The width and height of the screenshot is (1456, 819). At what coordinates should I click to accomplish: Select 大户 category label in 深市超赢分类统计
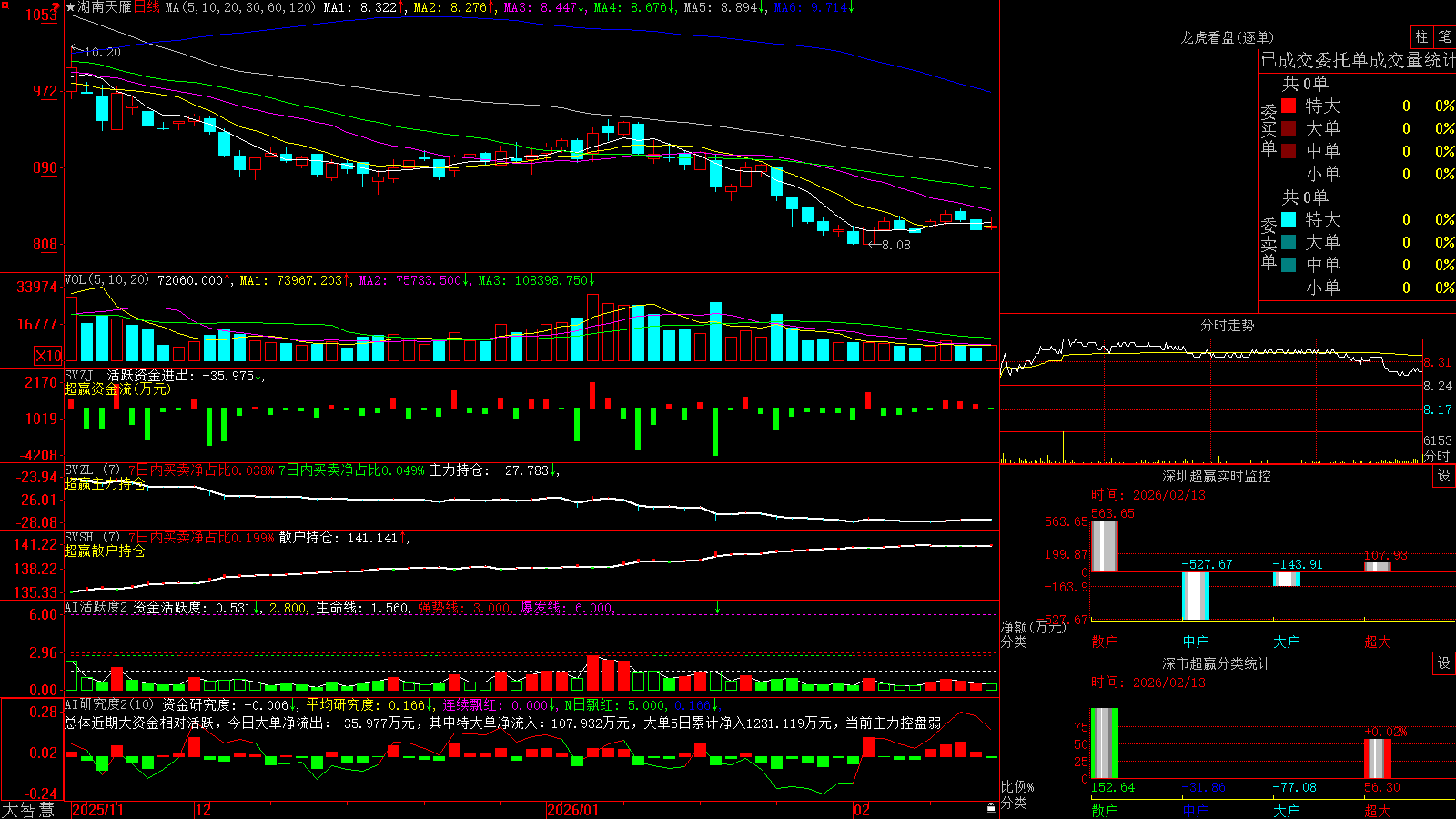(1286, 811)
